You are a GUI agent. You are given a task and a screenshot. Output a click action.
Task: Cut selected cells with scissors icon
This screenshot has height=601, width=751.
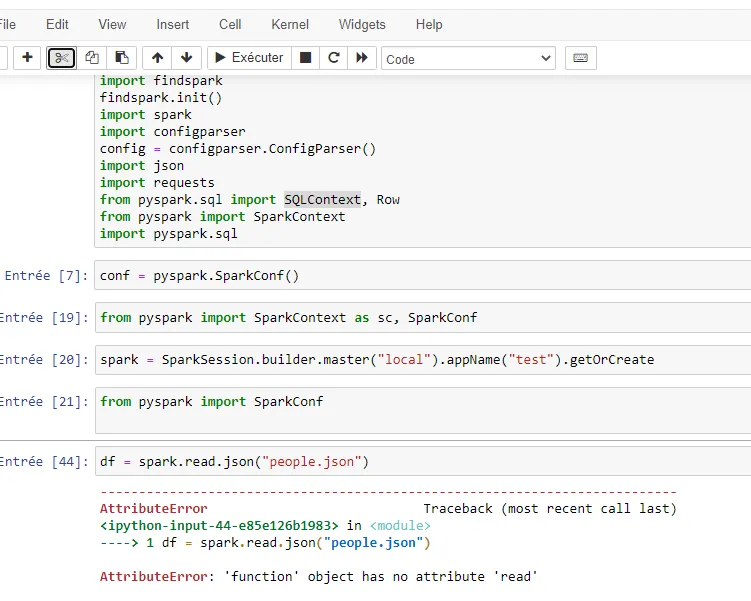point(61,58)
